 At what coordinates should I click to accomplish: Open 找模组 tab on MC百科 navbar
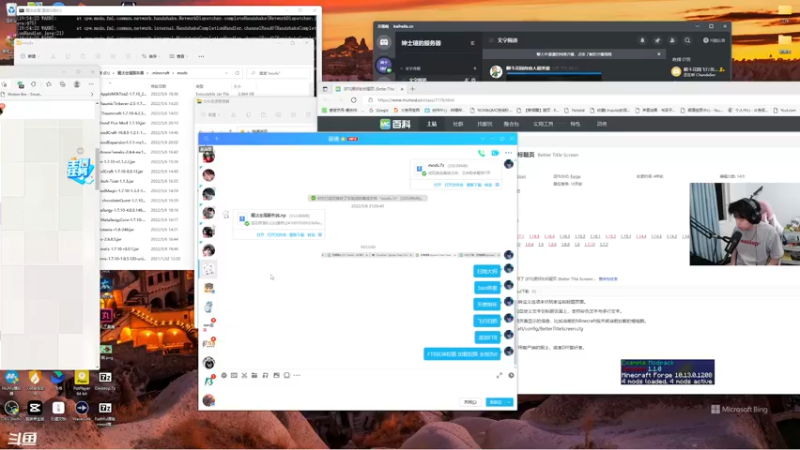point(484,124)
